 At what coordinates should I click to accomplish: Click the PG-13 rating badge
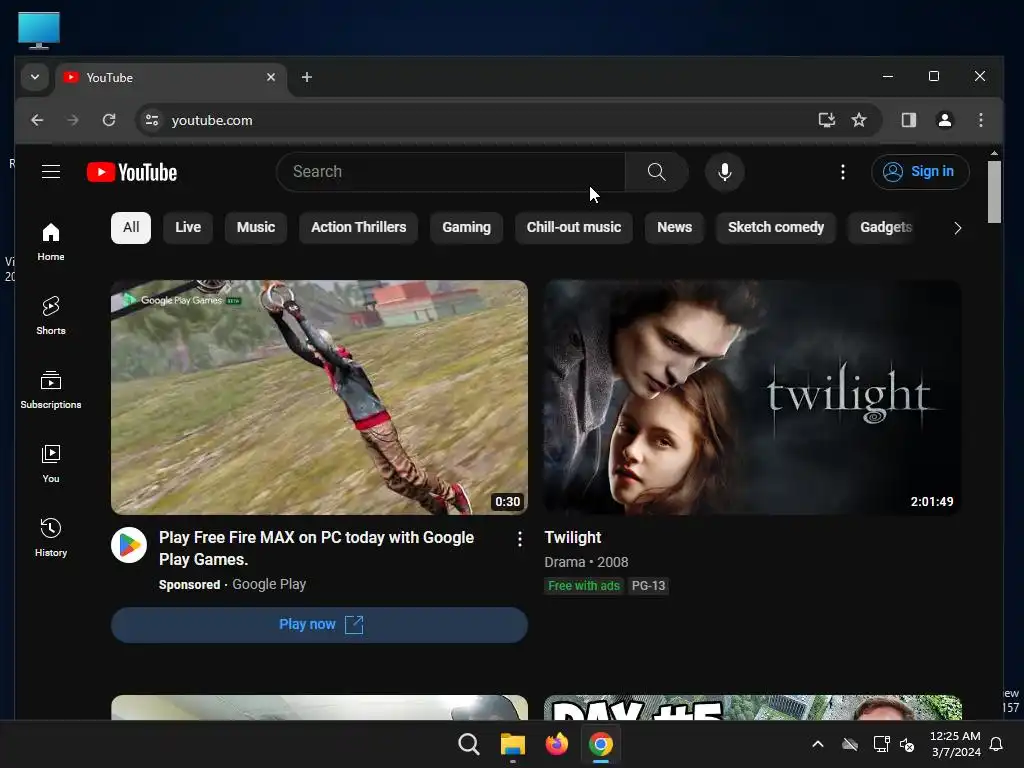pos(648,586)
